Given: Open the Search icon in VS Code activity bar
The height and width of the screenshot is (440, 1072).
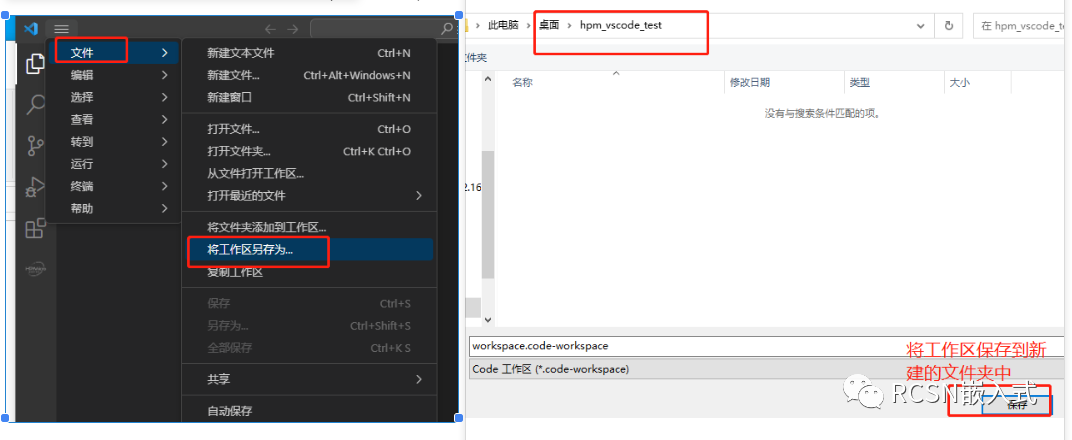Looking at the screenshot, I should coord(35,105).
